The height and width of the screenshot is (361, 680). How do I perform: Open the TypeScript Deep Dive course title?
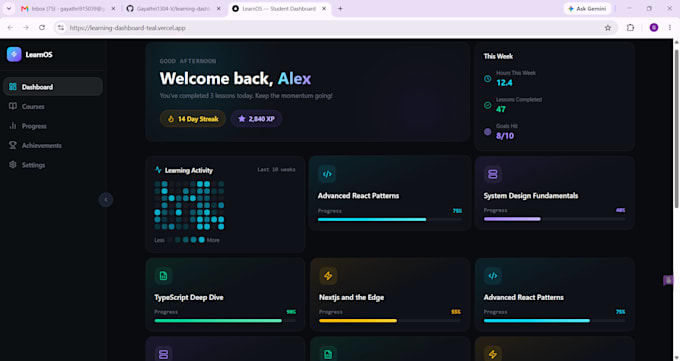pyautogui.click(x=189, y=297)
